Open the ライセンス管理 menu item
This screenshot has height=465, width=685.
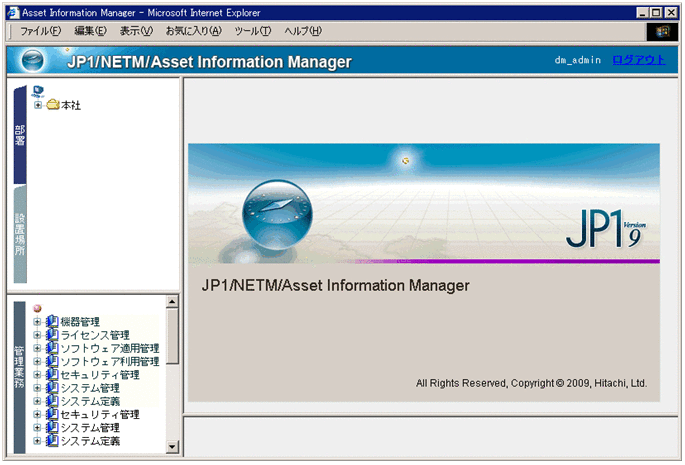95,335
